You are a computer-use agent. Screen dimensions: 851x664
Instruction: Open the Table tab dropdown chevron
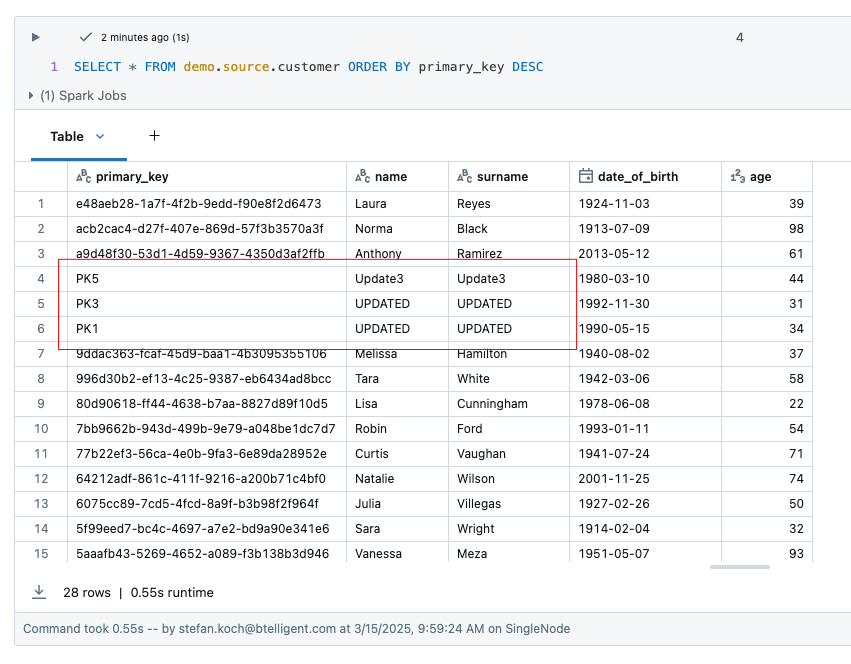click(x=100, y=136)
